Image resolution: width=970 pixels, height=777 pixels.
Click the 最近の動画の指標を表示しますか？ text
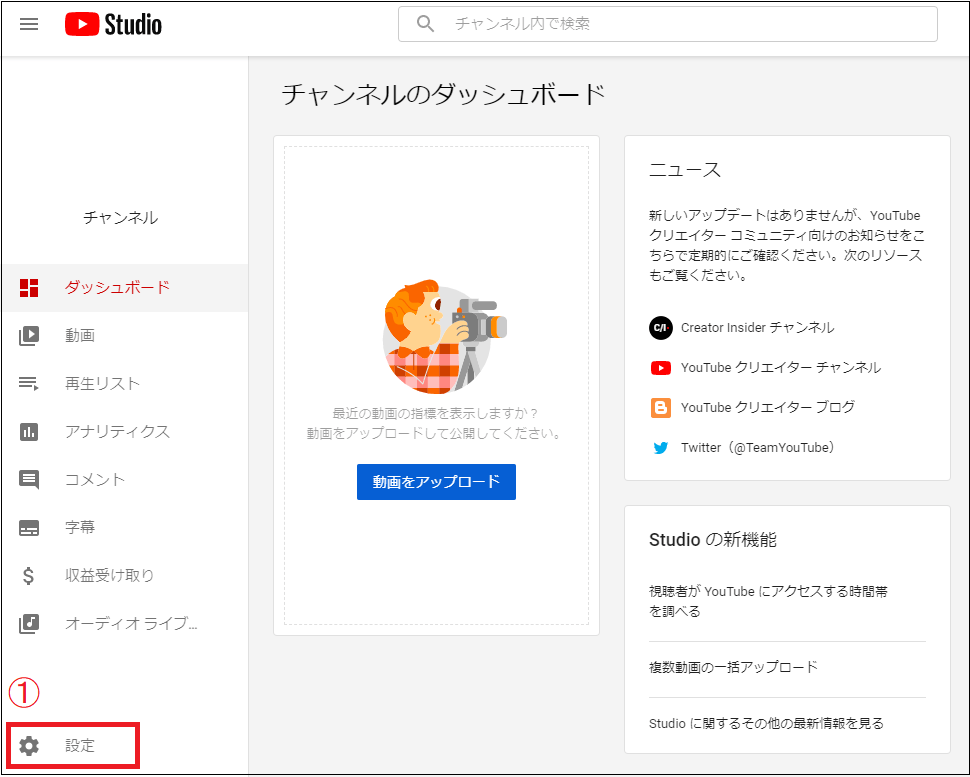point(436,413)
